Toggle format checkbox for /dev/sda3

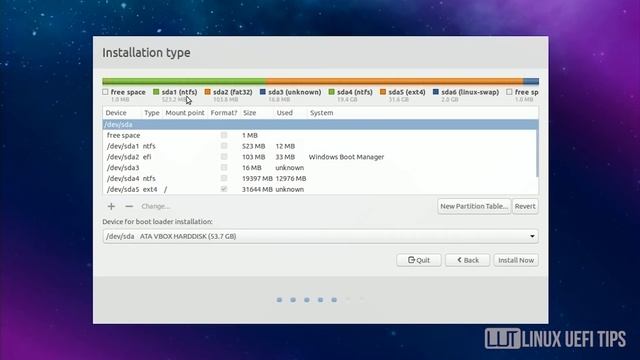point(224,167)
